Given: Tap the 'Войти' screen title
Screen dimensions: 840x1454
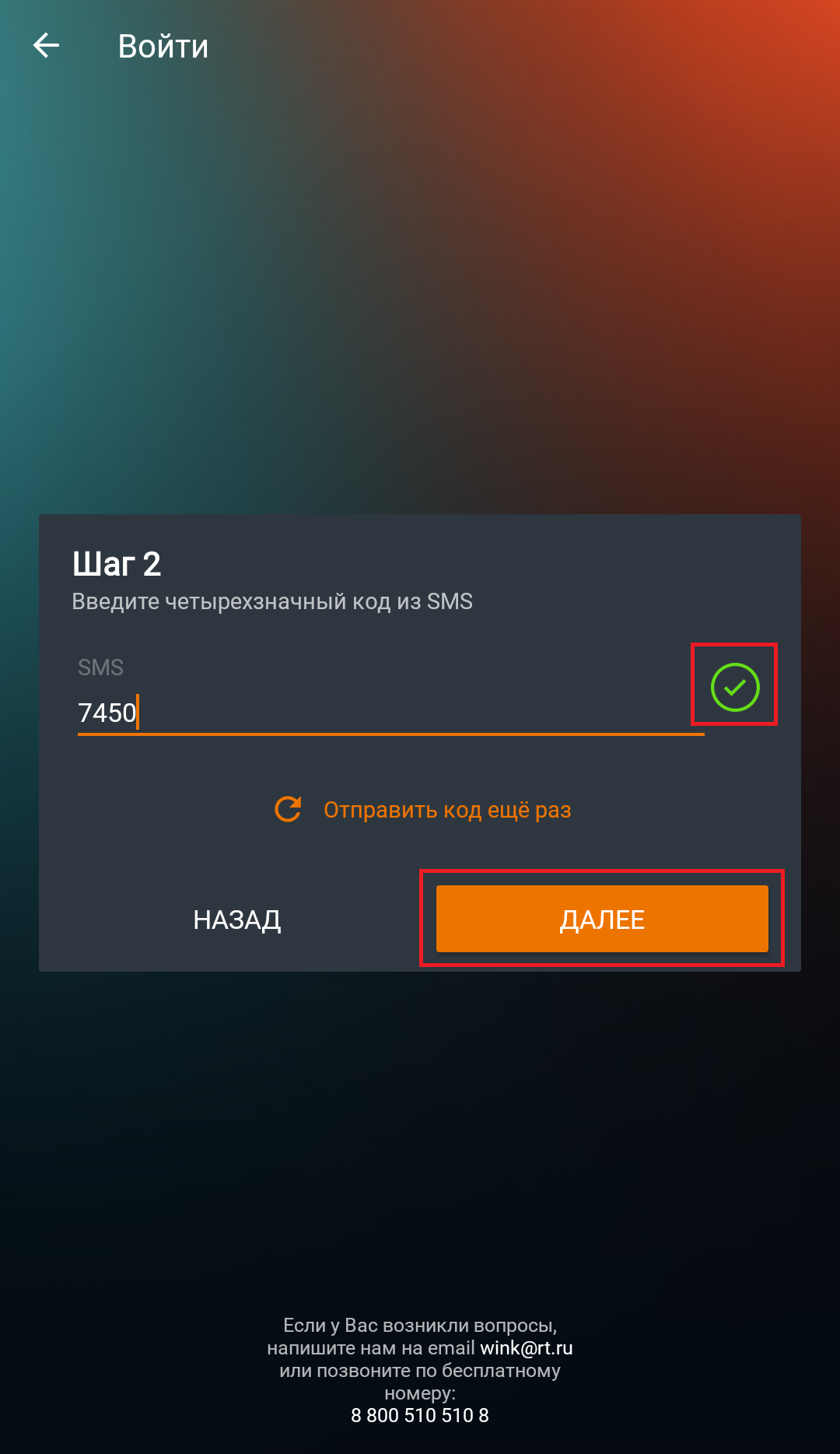Looking at the screenshot, I should 163,47.
